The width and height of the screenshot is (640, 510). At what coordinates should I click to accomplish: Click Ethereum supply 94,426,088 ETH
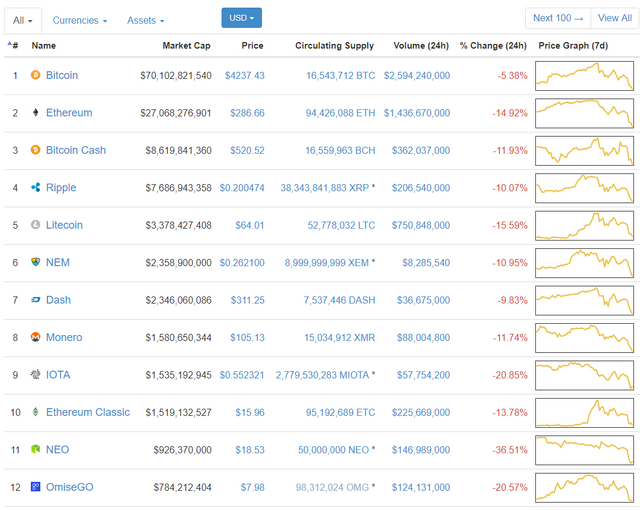pyautogui.click(x=340, y=113)
